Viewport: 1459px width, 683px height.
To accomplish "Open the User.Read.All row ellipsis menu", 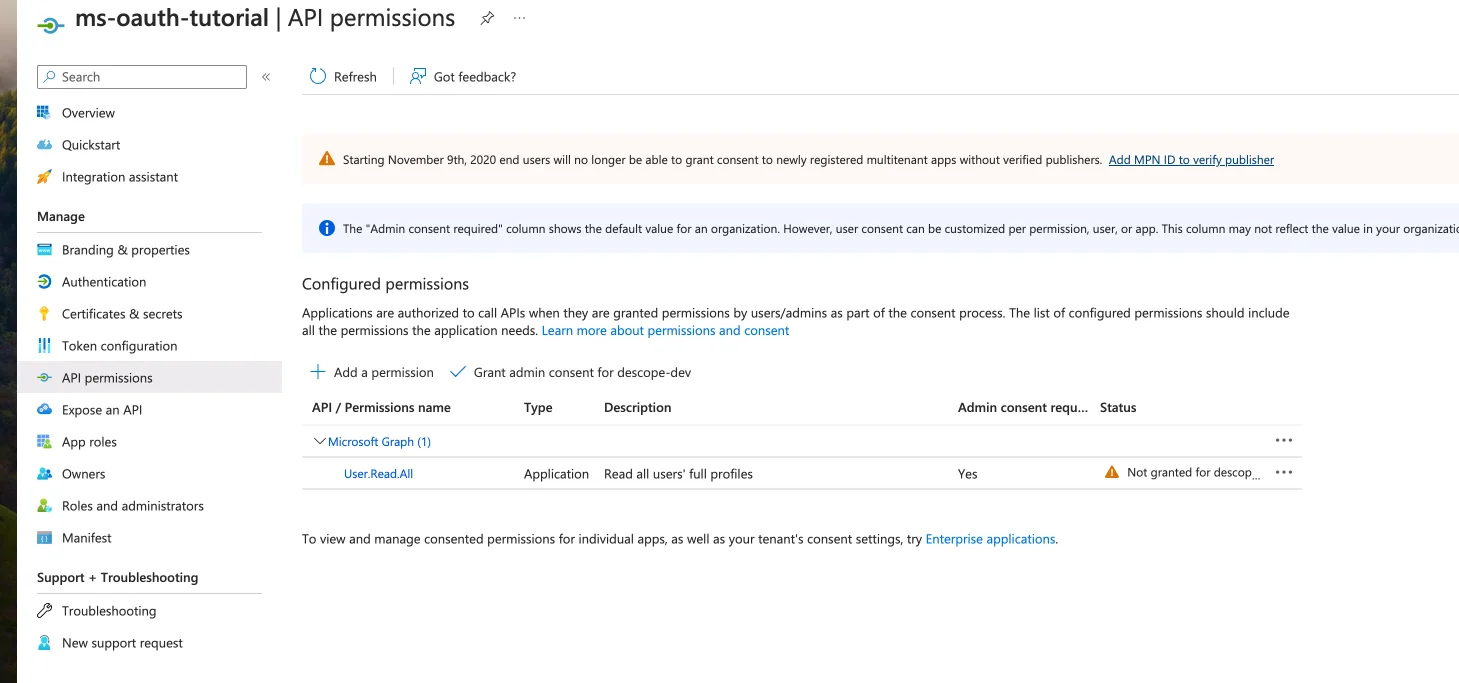I will click(1284, 472).
